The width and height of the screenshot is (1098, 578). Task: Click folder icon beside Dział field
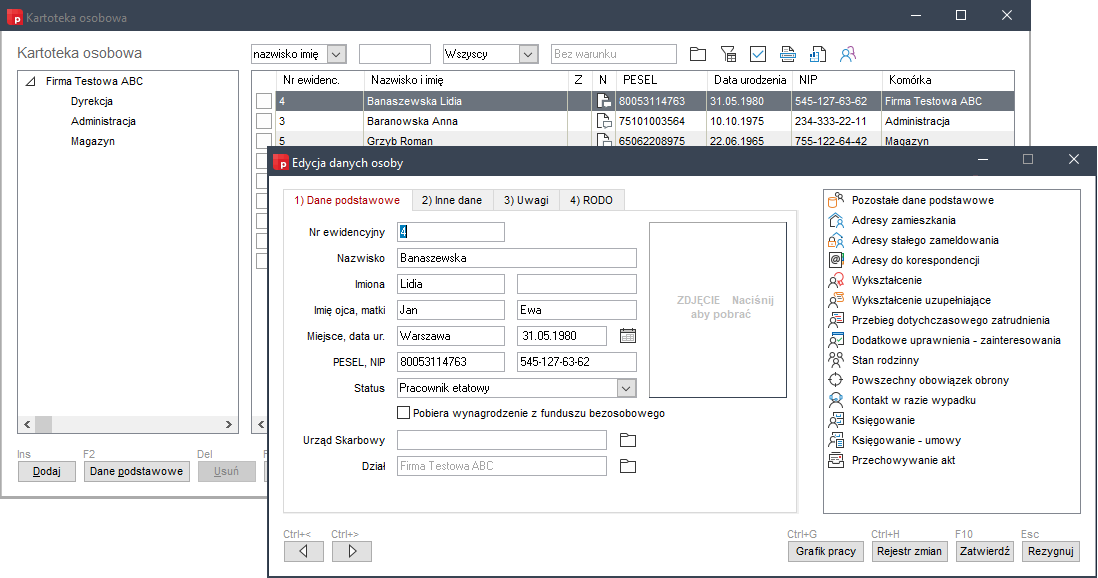tap(628, 466)
